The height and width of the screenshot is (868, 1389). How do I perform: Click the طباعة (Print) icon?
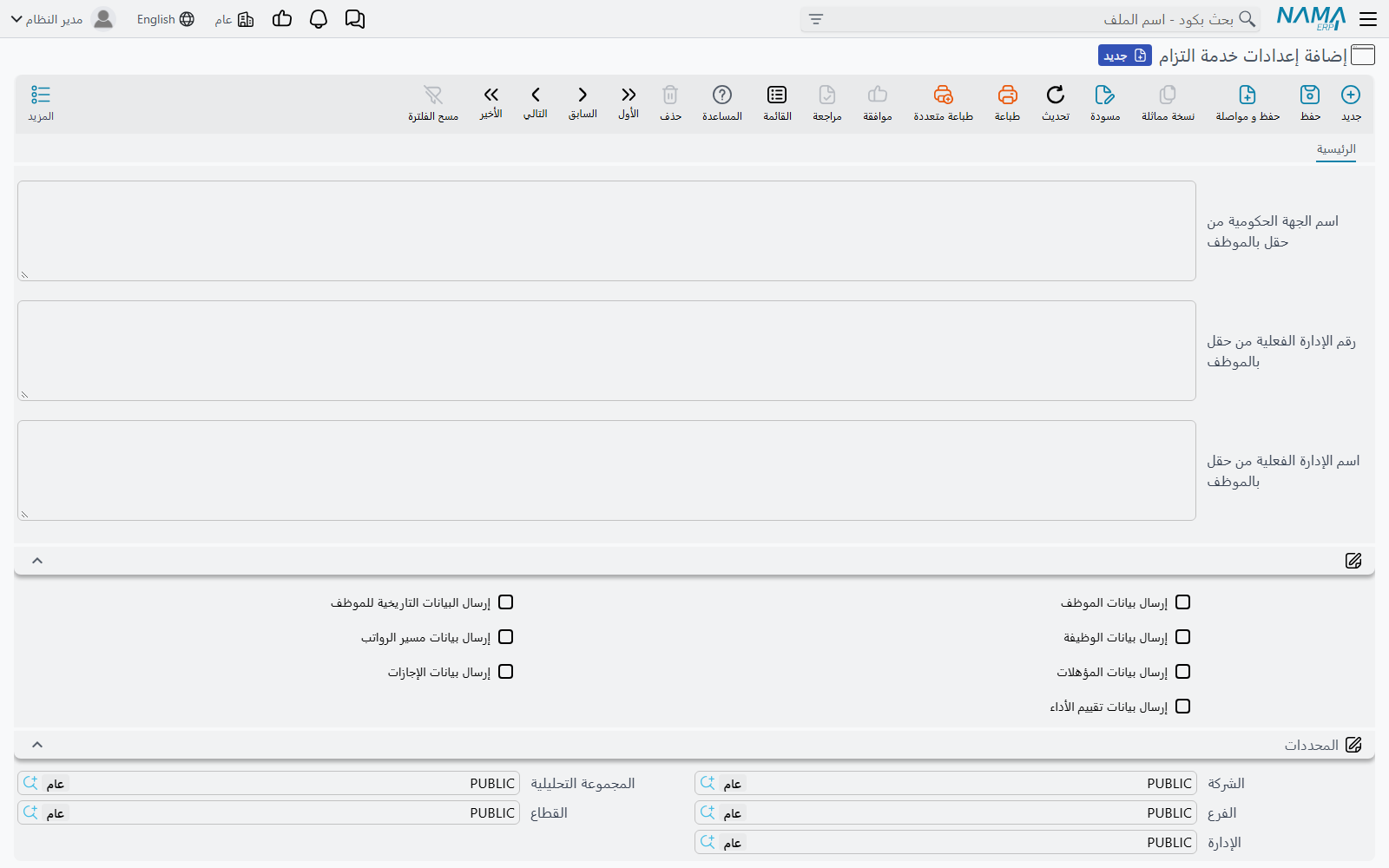coord(1007,95)
